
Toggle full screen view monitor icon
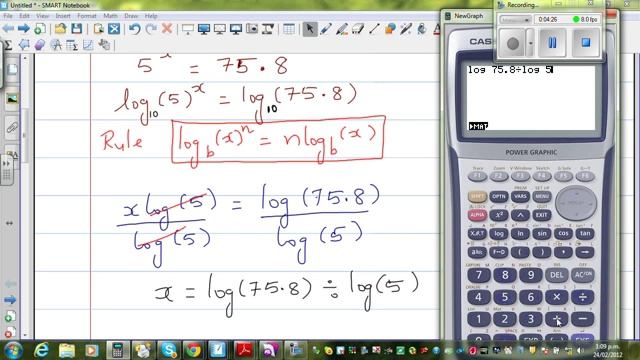[204, 29]
